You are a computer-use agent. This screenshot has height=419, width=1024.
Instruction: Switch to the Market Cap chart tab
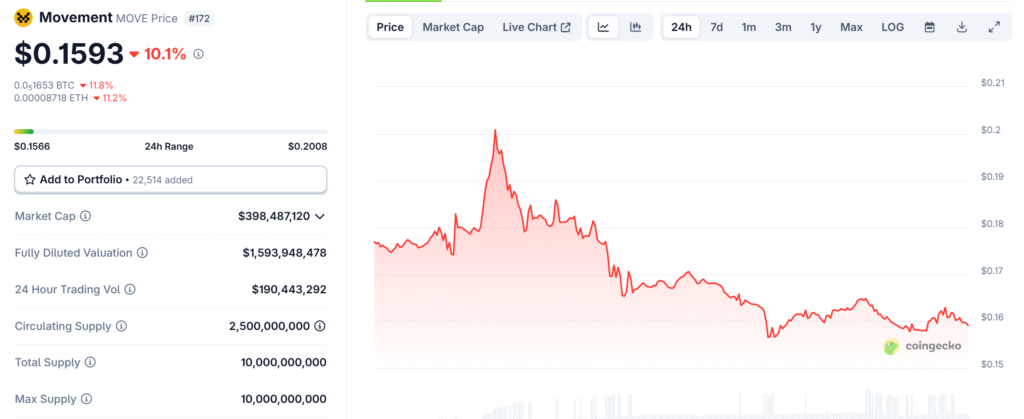coord(453,27)
